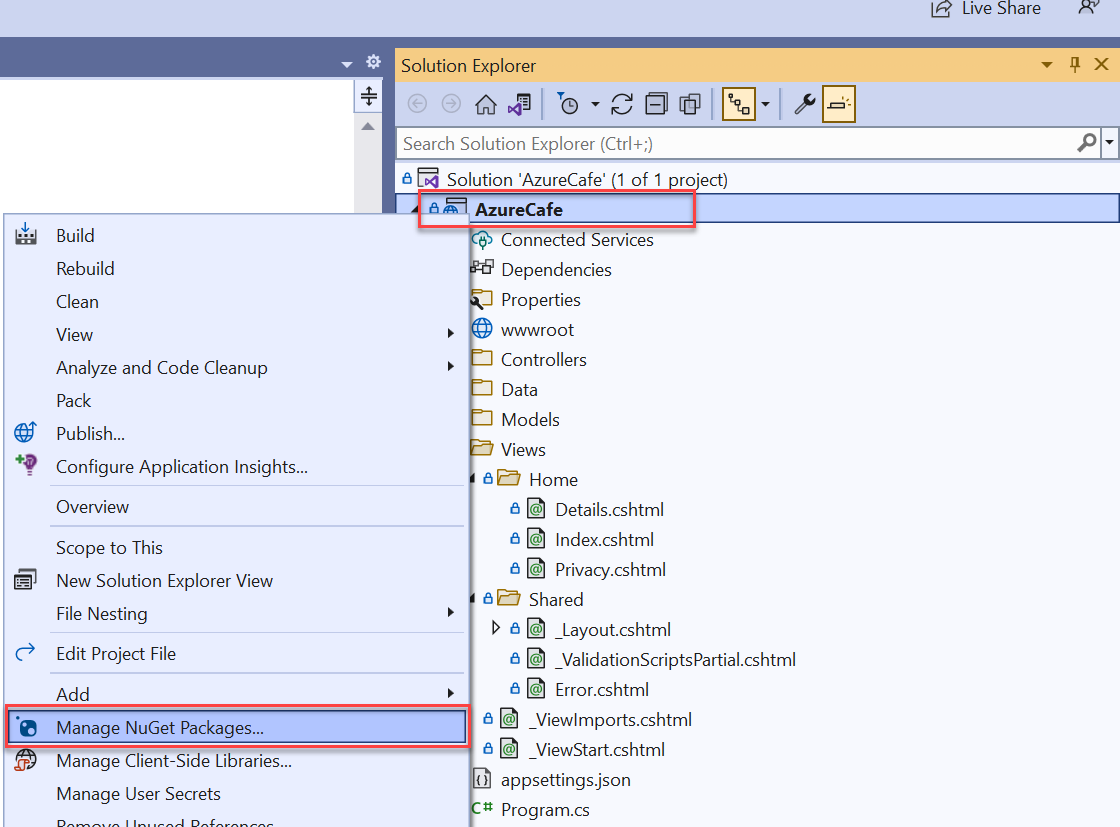Click the Show All Files toolbar icon

689,104
